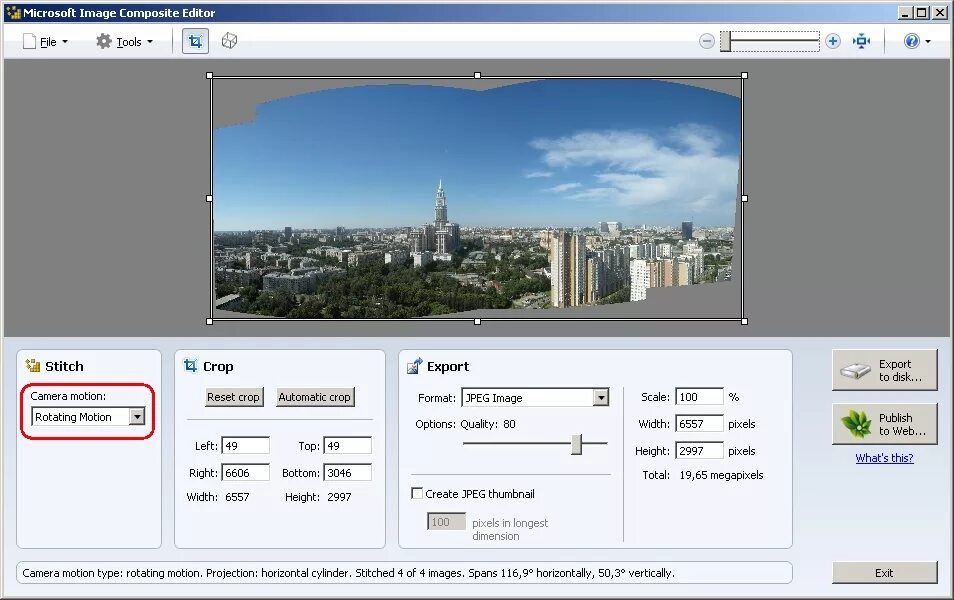Click the Automatic crop button
This screenshot has width=954, height=600.
pos(315,397)
